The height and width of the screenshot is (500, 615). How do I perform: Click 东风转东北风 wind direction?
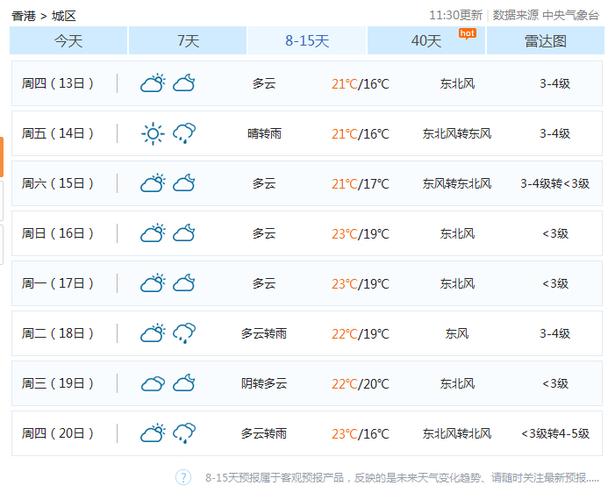[457, 184]
